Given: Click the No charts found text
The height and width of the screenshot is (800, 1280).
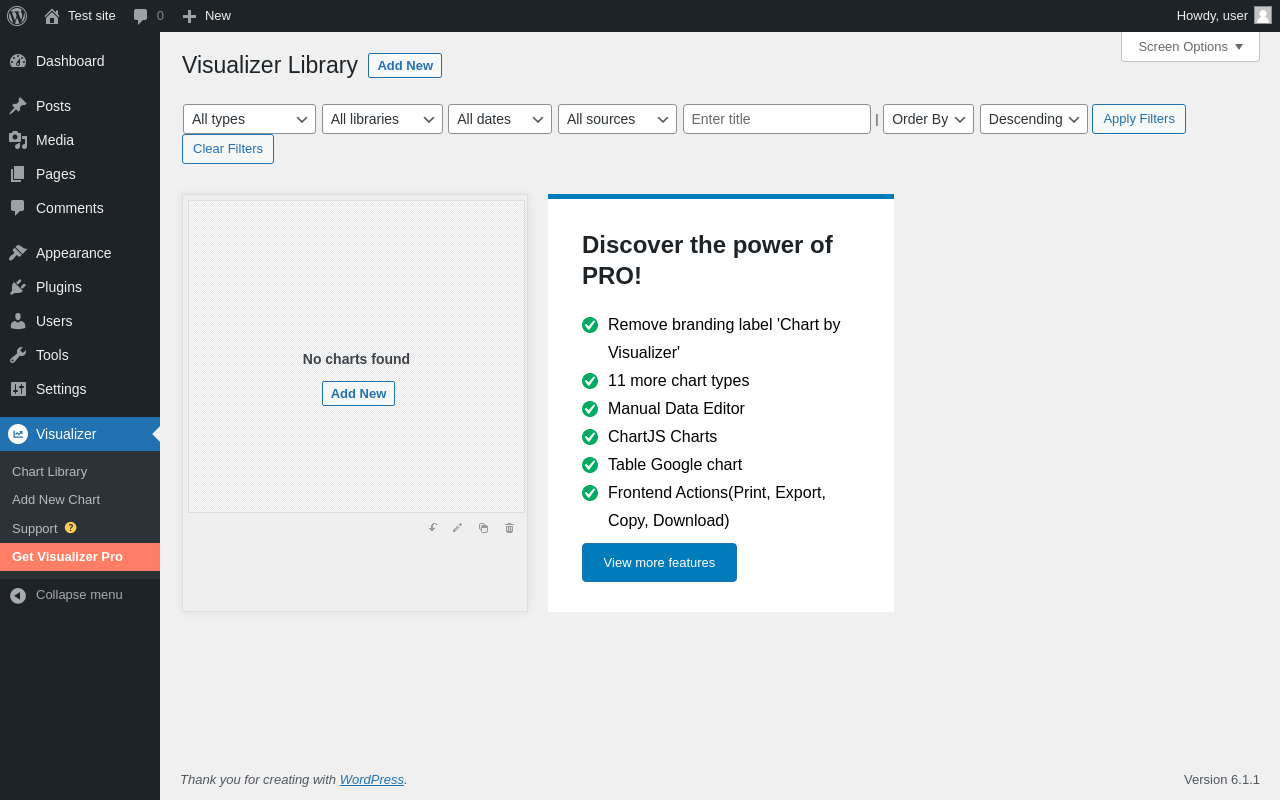Looking at the screenshot, I should pos(356,359).
